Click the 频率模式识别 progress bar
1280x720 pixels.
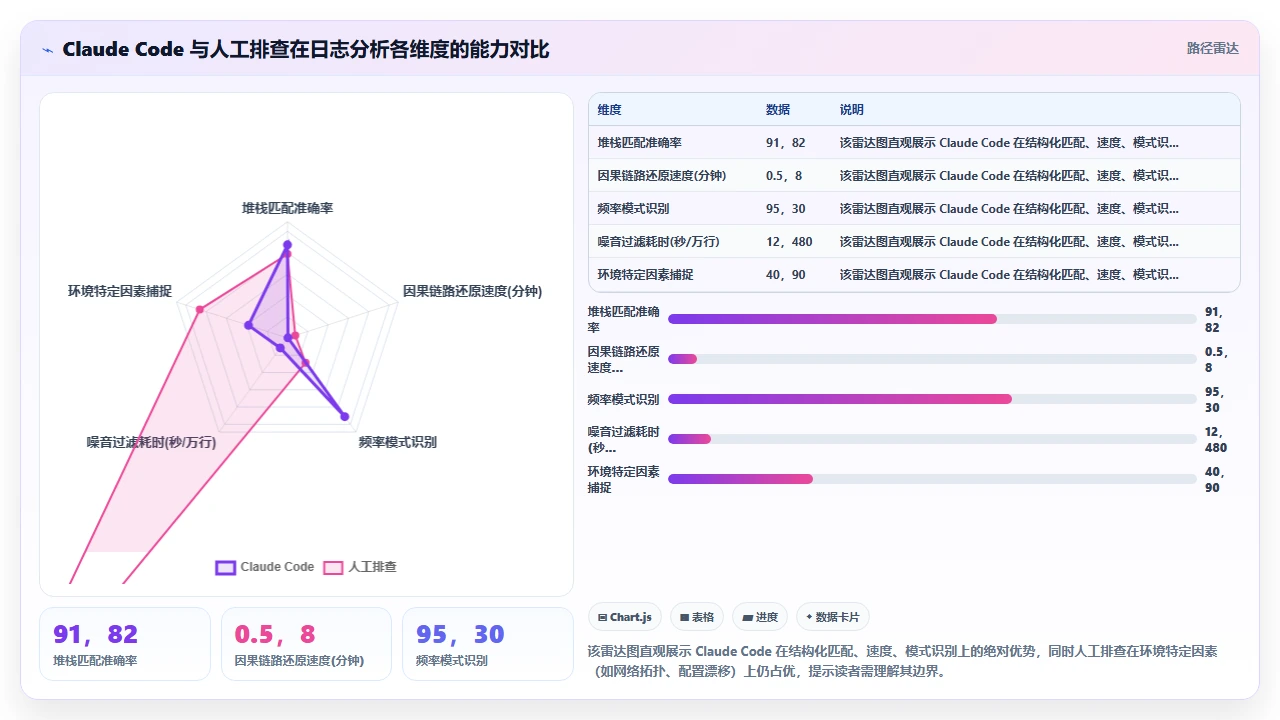point(932,399)
